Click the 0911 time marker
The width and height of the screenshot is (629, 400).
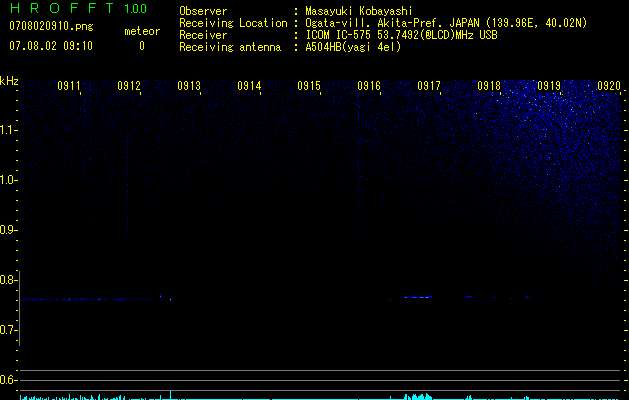(69, 86)
